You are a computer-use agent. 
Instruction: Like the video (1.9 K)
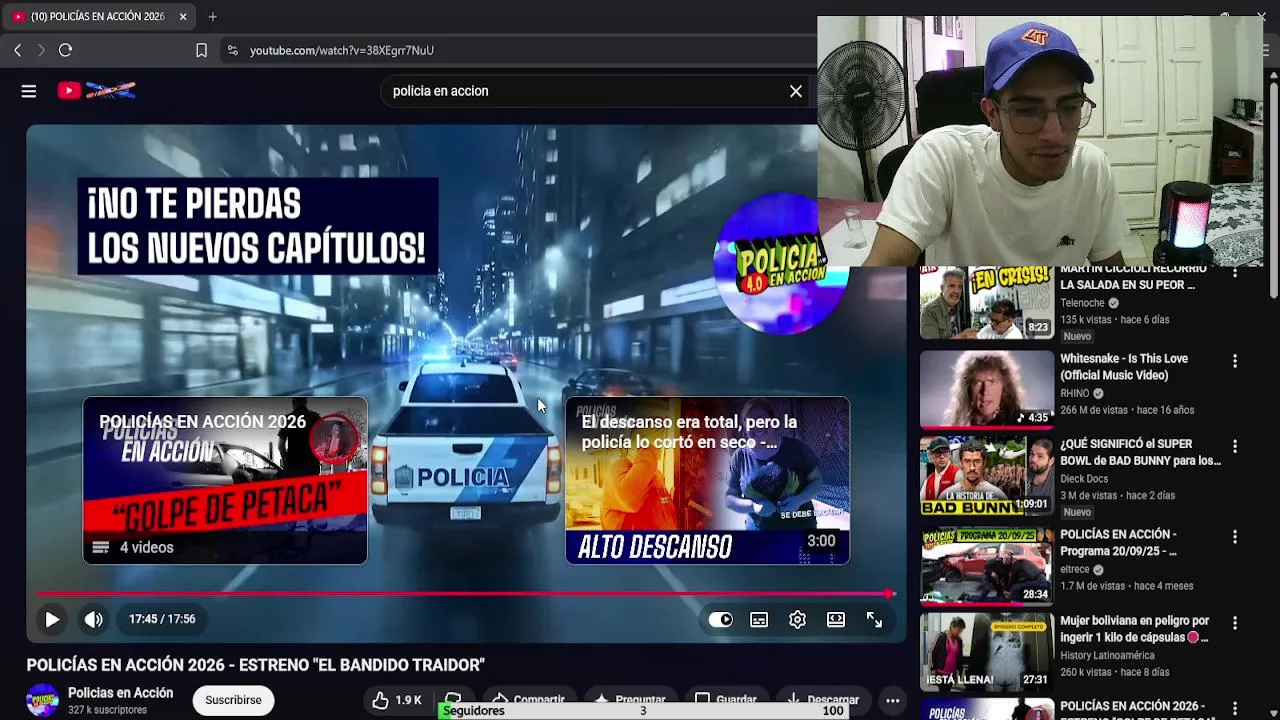(x=397, y=700)
